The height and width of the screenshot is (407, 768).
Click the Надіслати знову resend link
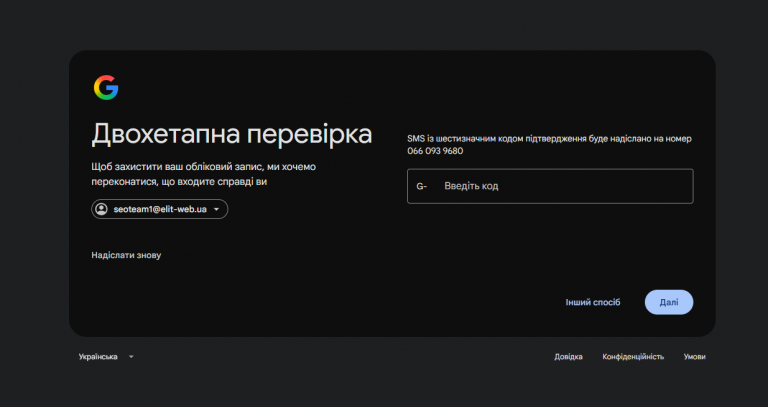[x=126, y=255]
